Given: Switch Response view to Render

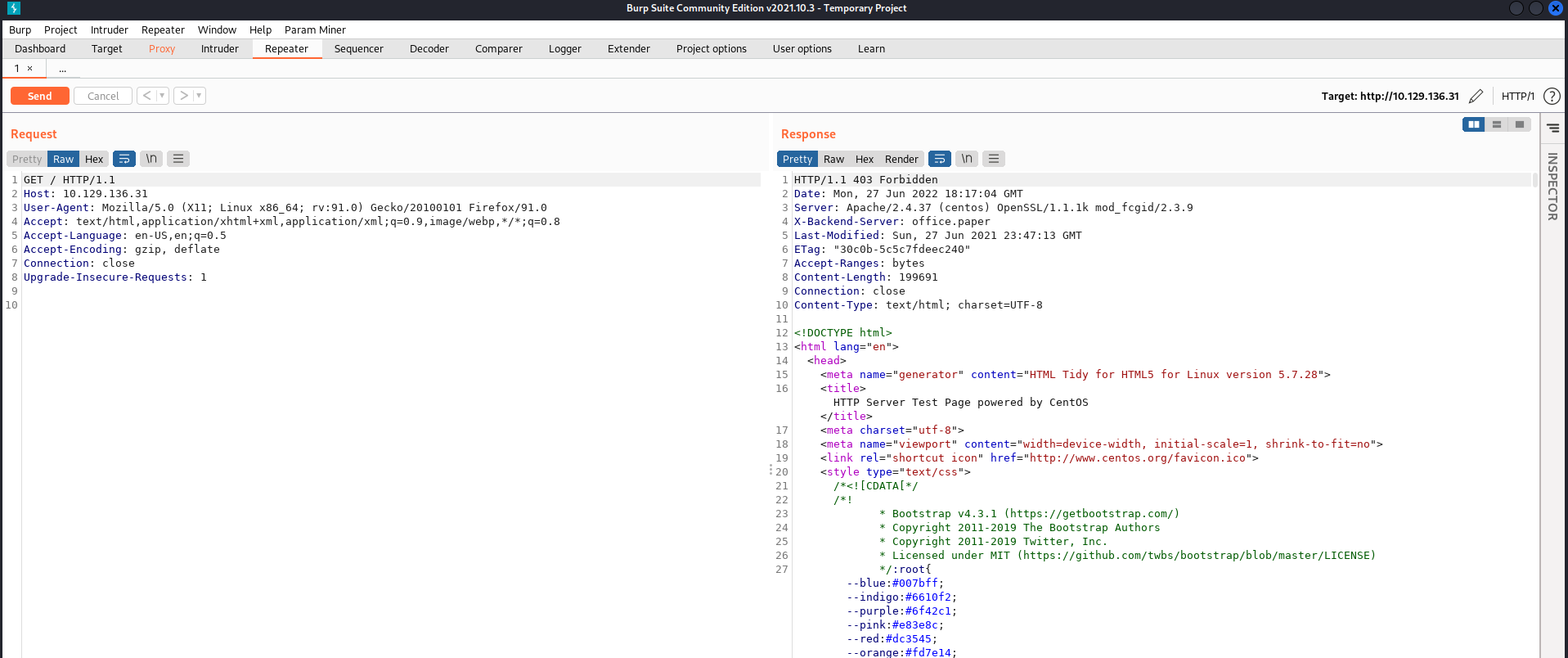Looking at the screenshot, I should point(901,159).
